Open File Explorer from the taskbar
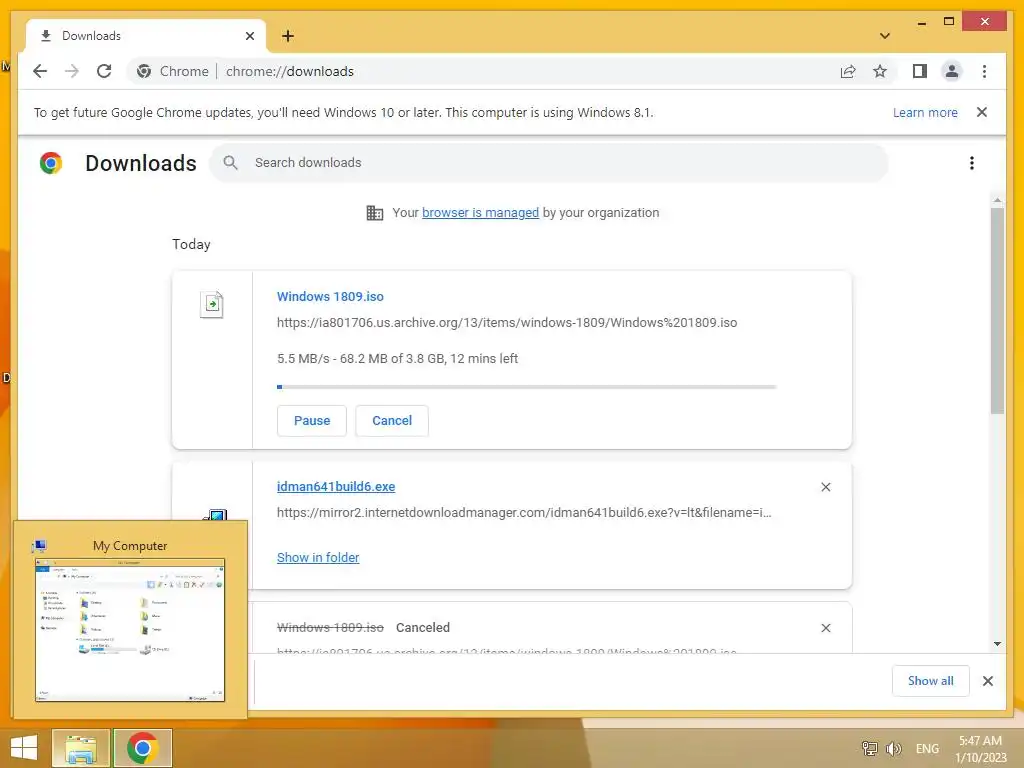1024x768 pixels. (x=81, y=748)
